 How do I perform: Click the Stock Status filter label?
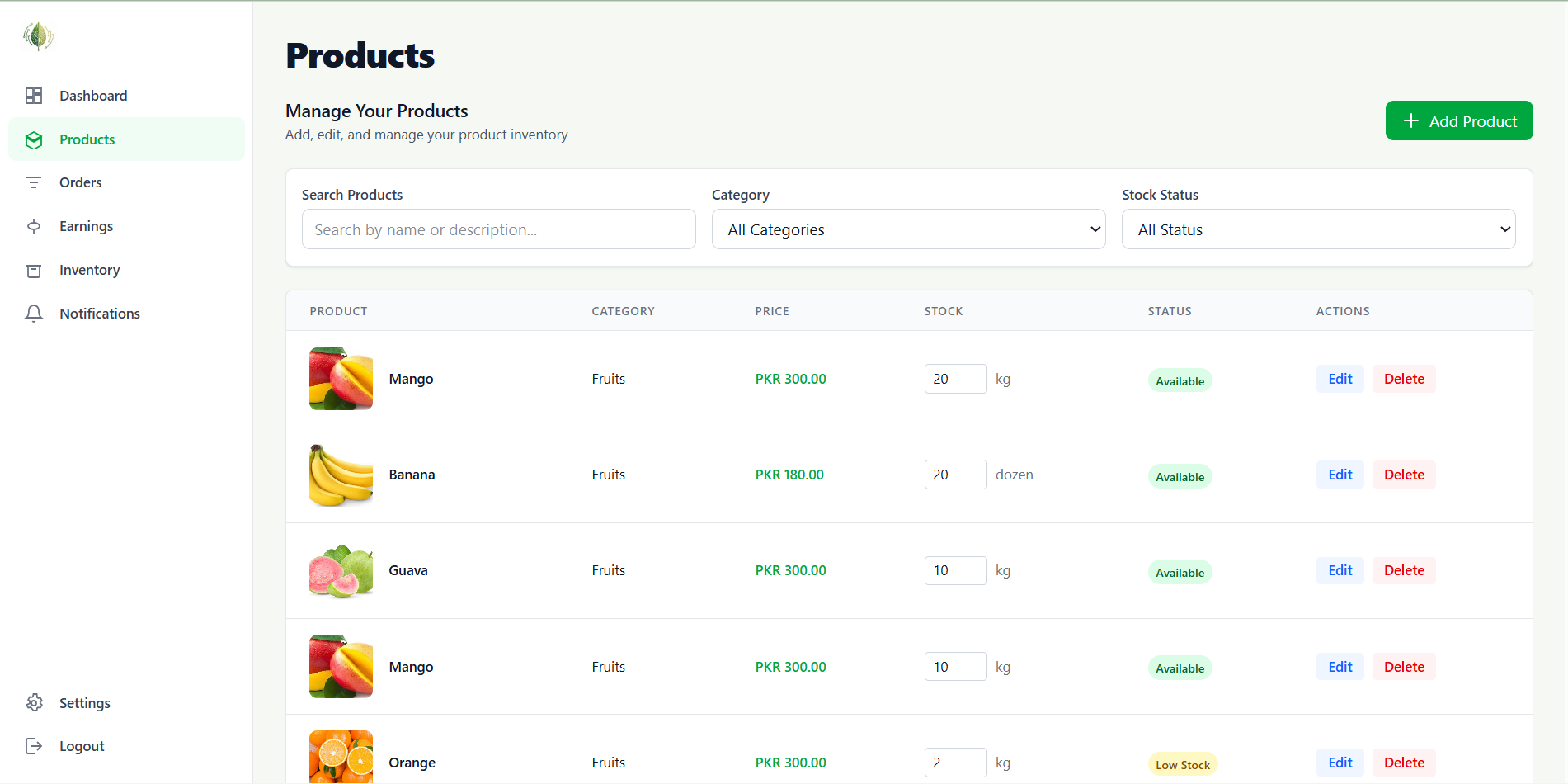(x=1160, y=195)
